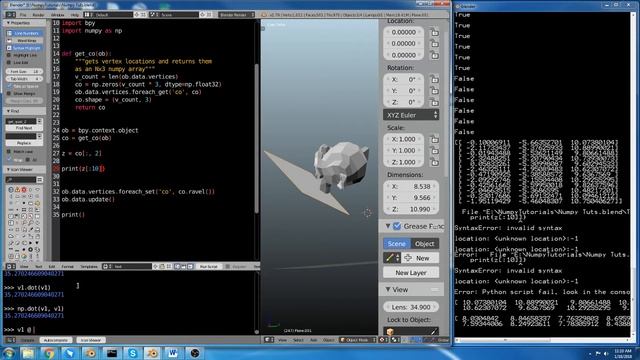640x360 pixels.
Task: Open the Blender Render engine dropdown
Action: 236,15
